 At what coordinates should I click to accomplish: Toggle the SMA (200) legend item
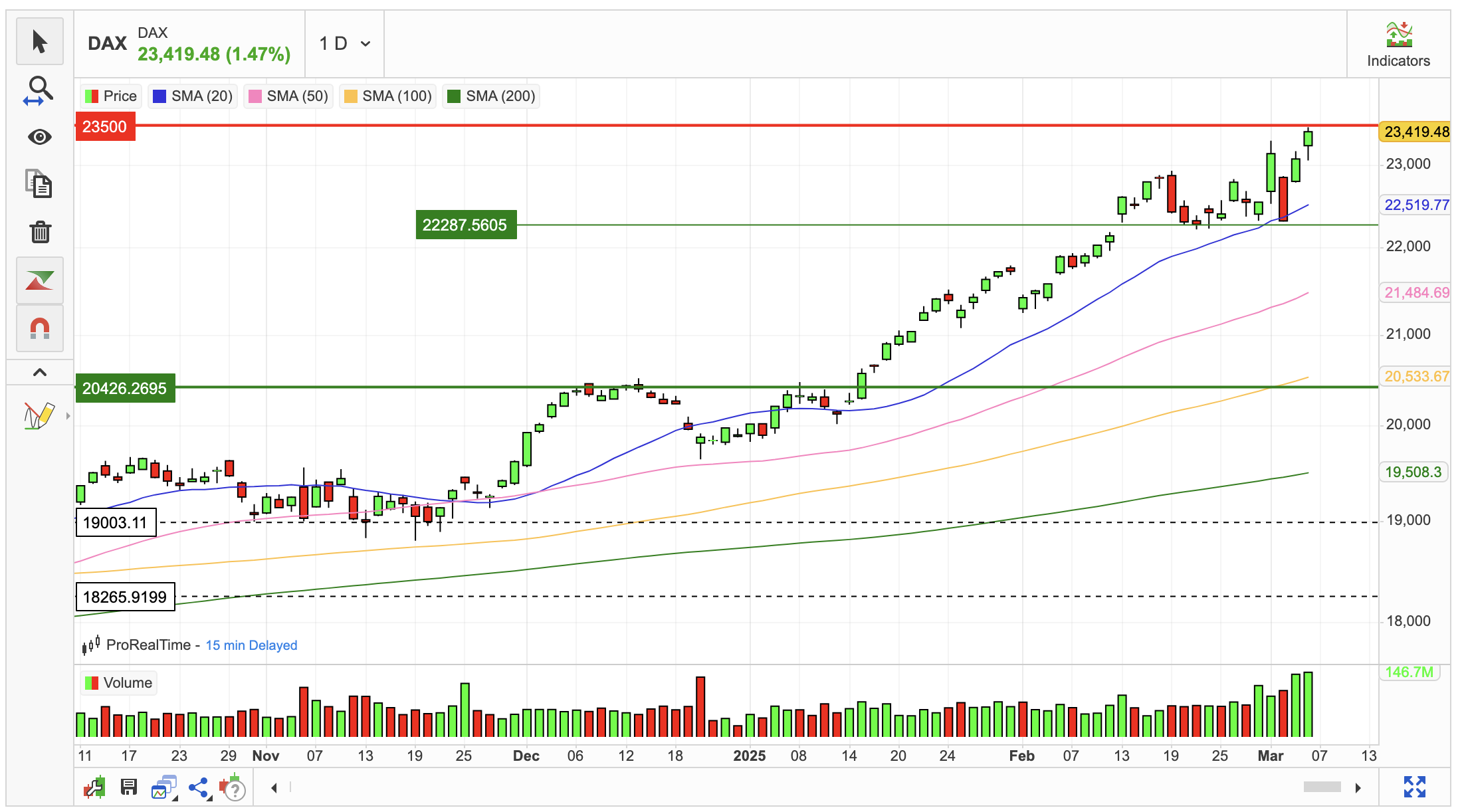pyautogui.click(x=492, y=96)
